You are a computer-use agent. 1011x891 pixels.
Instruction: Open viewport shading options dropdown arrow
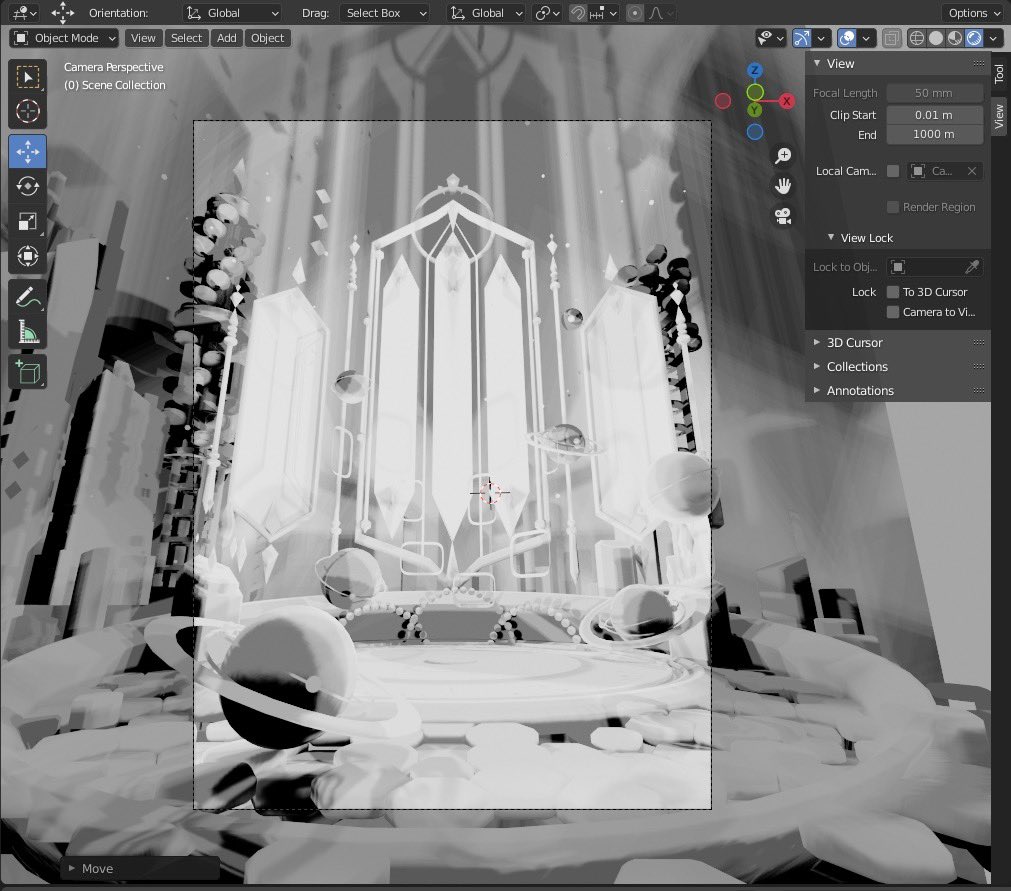tap(994, 38)
